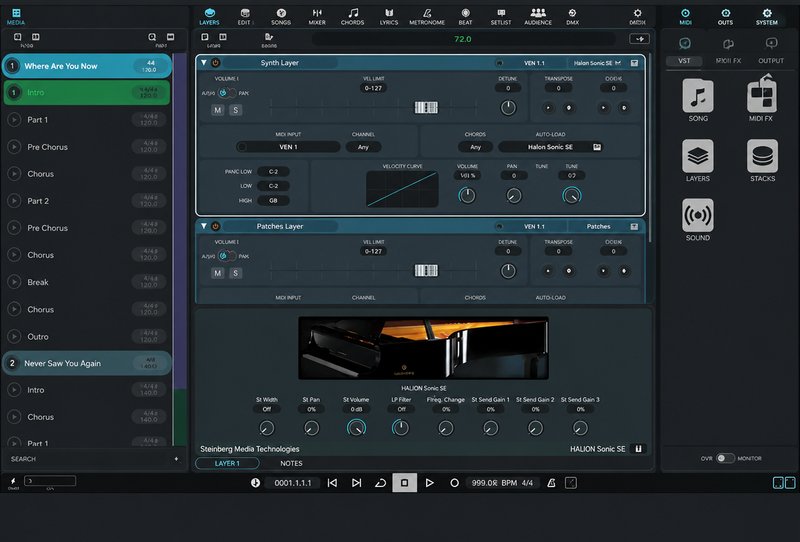Open the Chords Any dropdown
The width and height of the screenshot is (800, 542).
pos(475,147)
